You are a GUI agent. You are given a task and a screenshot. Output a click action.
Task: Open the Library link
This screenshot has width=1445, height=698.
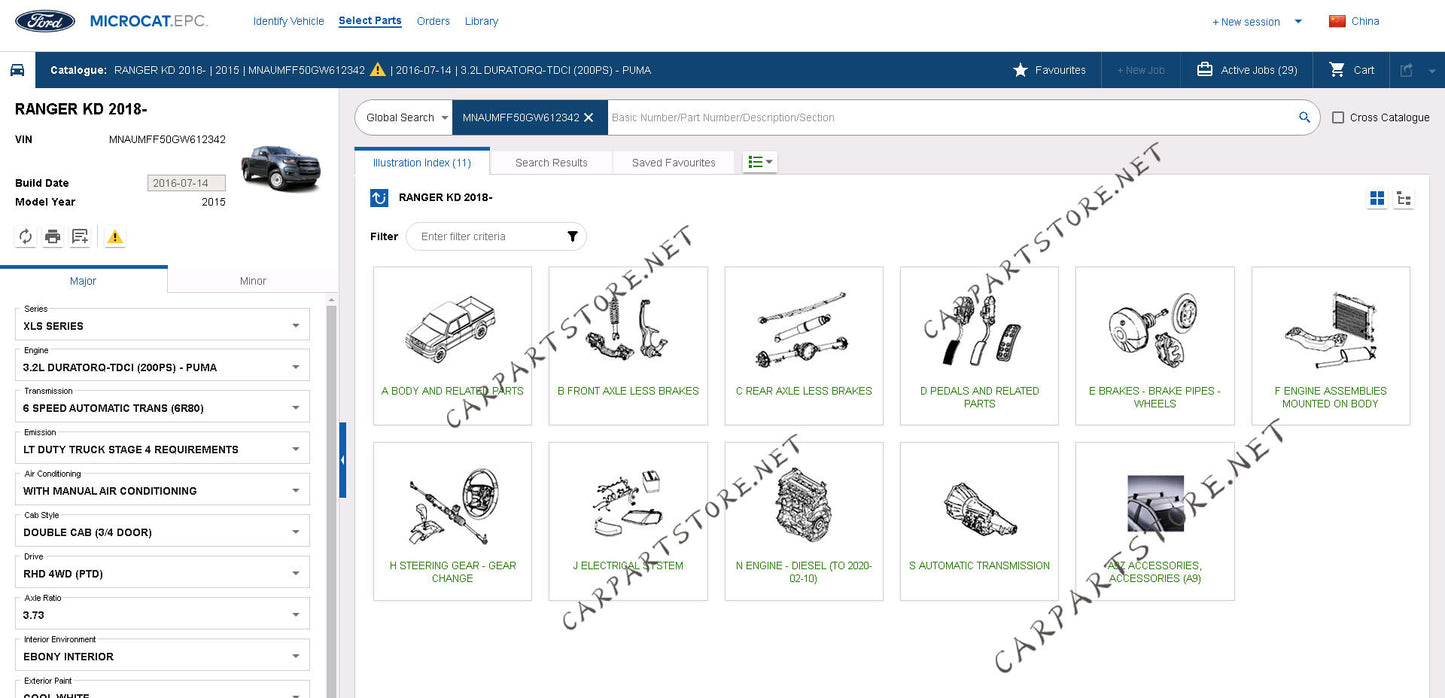pyautogui.click(x=481, y=21)
